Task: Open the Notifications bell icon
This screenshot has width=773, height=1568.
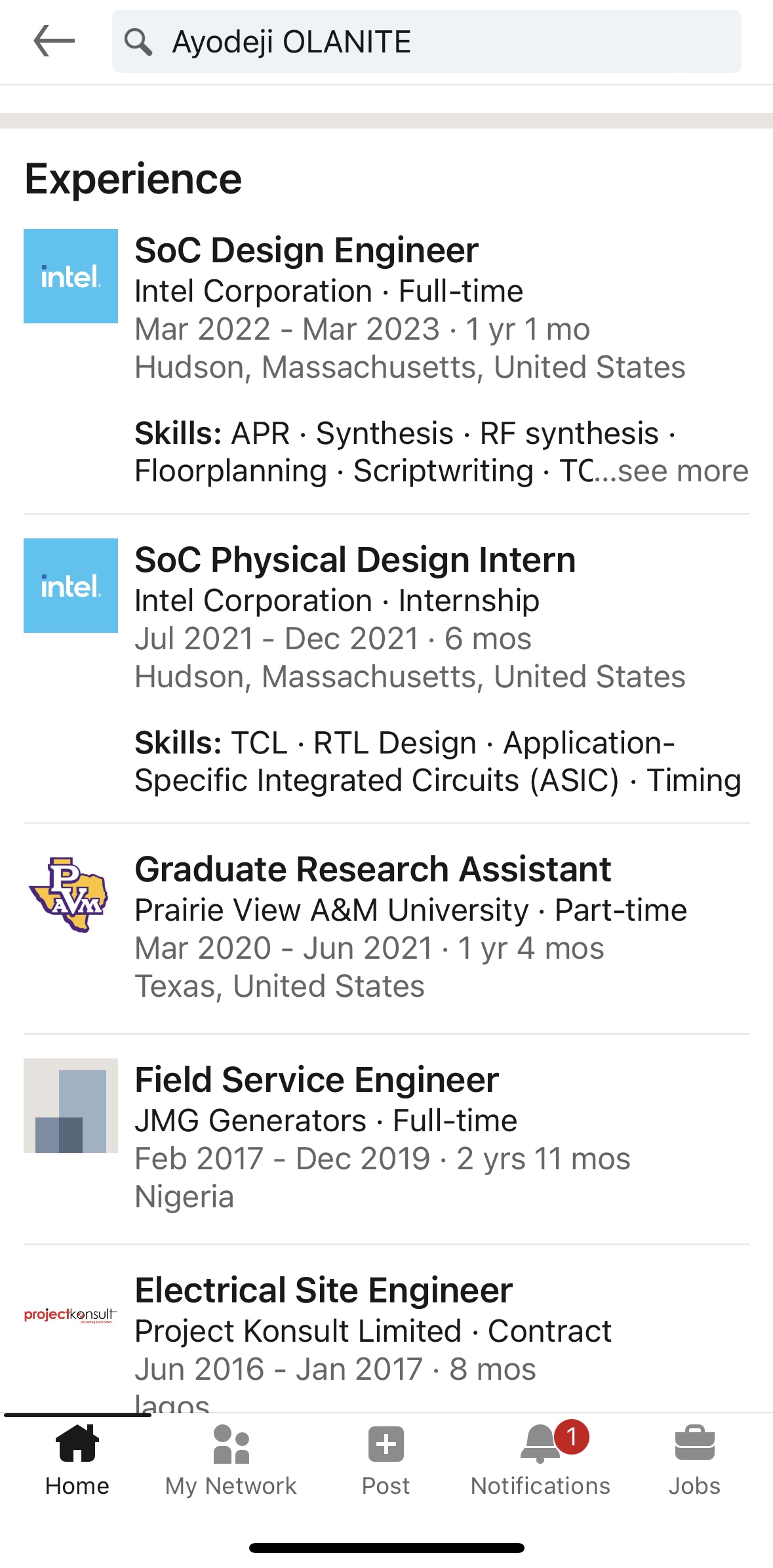Action: tap(540, 1444)
